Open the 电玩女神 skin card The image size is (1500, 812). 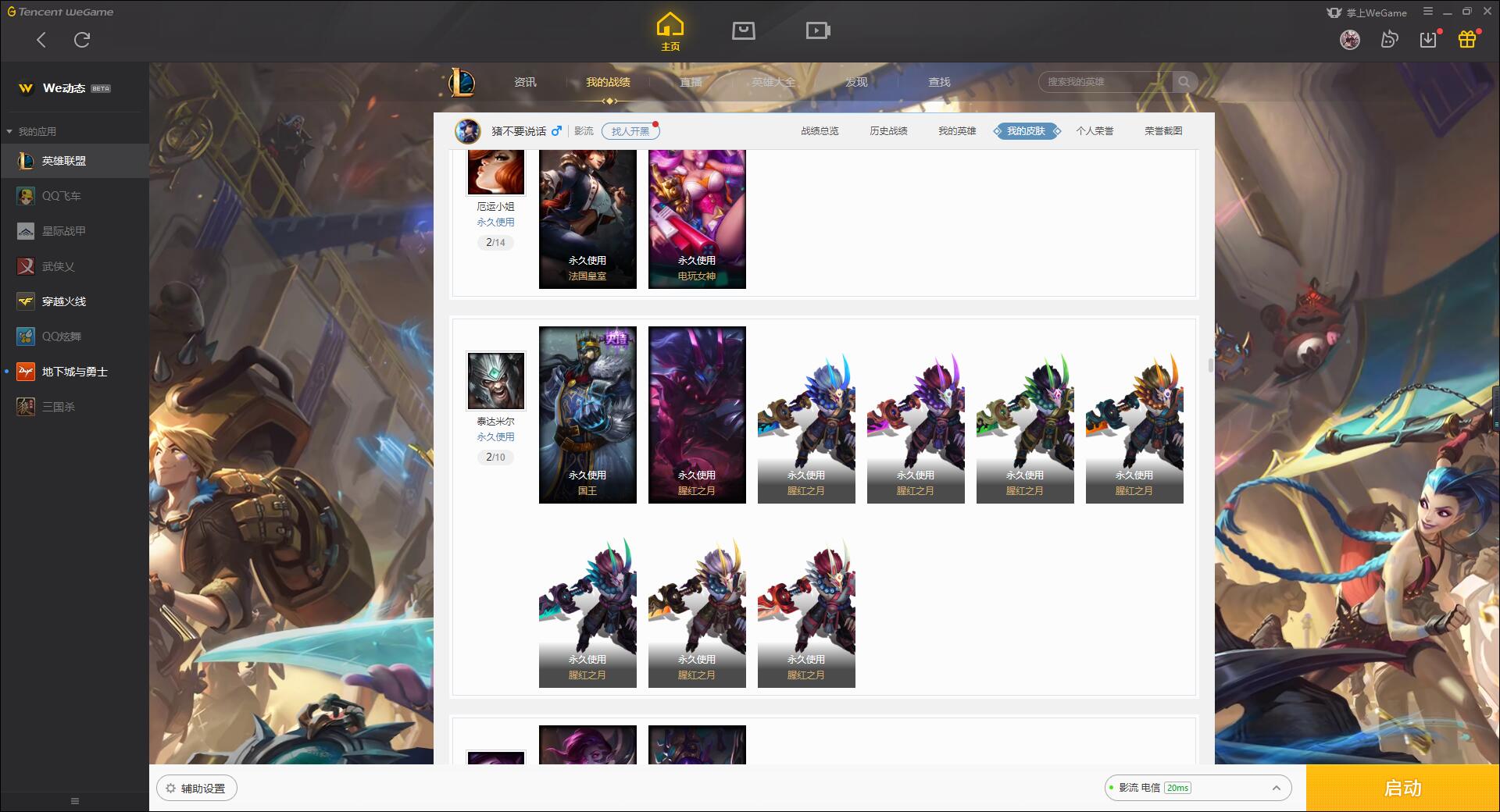(697, 219)
